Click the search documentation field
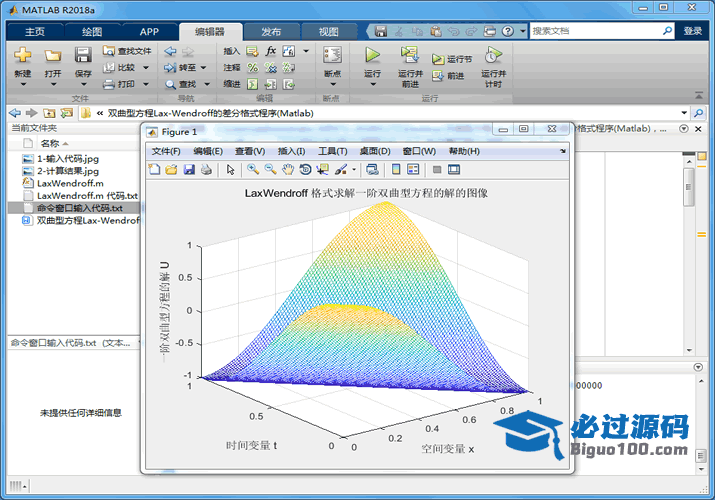 tap(596, 31)
